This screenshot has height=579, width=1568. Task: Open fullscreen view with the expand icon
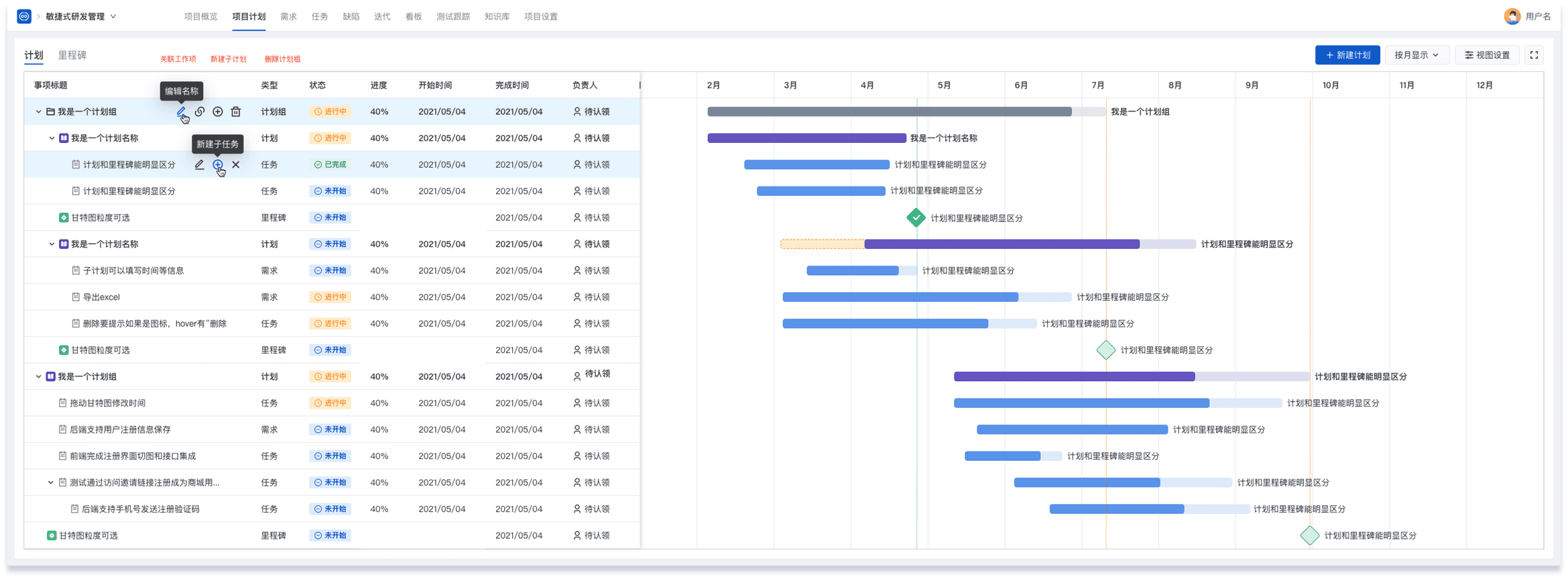pyautogui.click(x=1534, y=55)
